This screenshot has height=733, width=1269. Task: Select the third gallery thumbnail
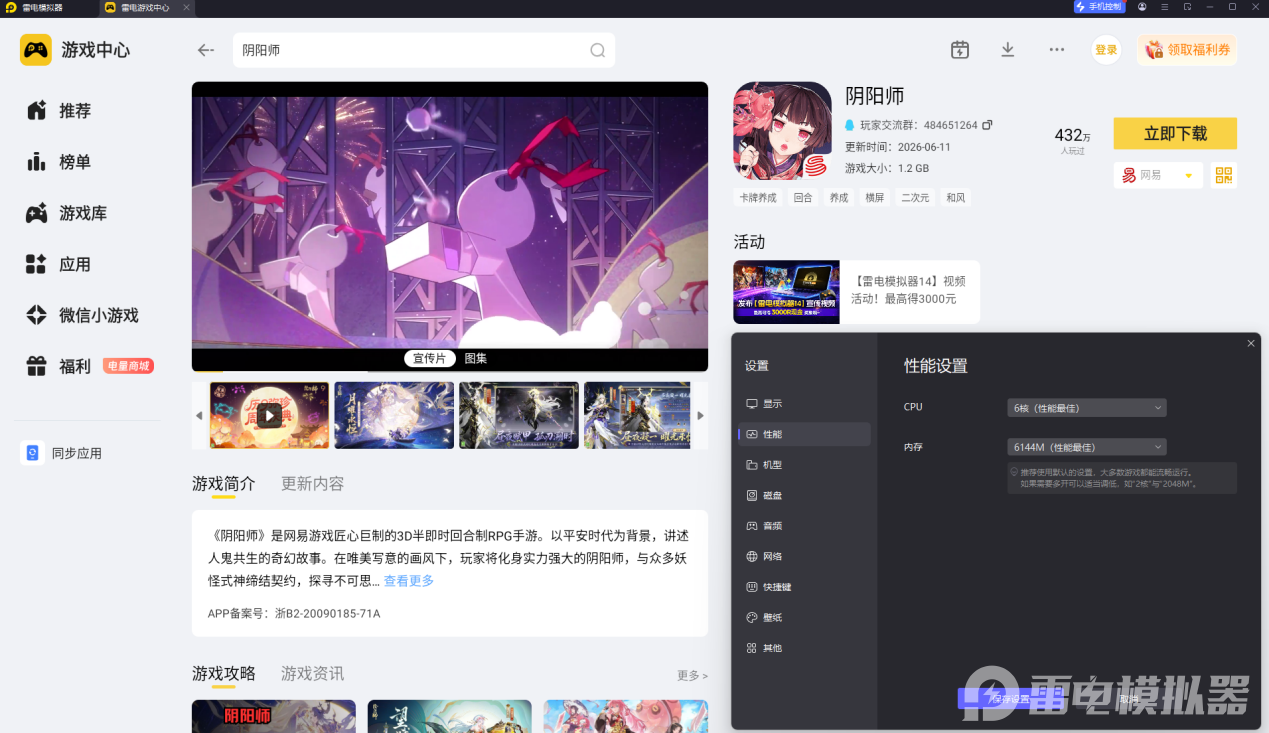(x=519, y=415)
